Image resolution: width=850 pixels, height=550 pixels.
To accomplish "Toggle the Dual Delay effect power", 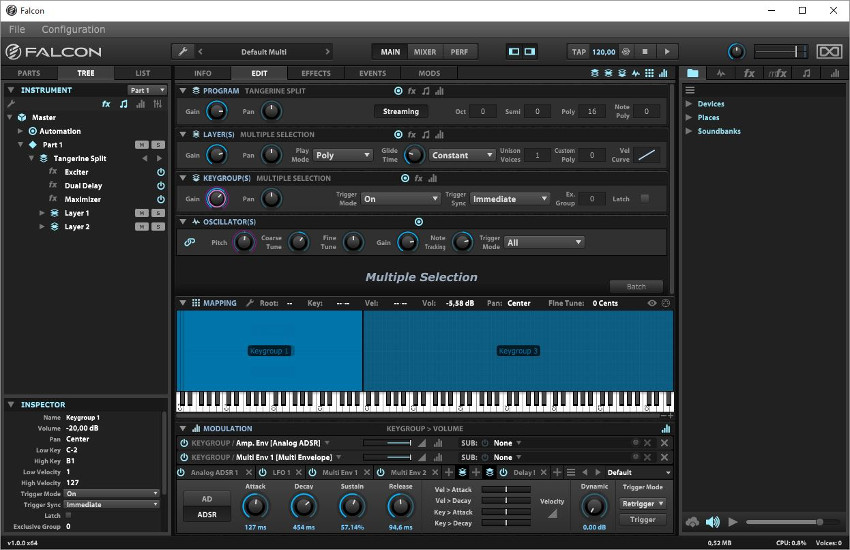I will pyautogui.click(x=161, y=185).
